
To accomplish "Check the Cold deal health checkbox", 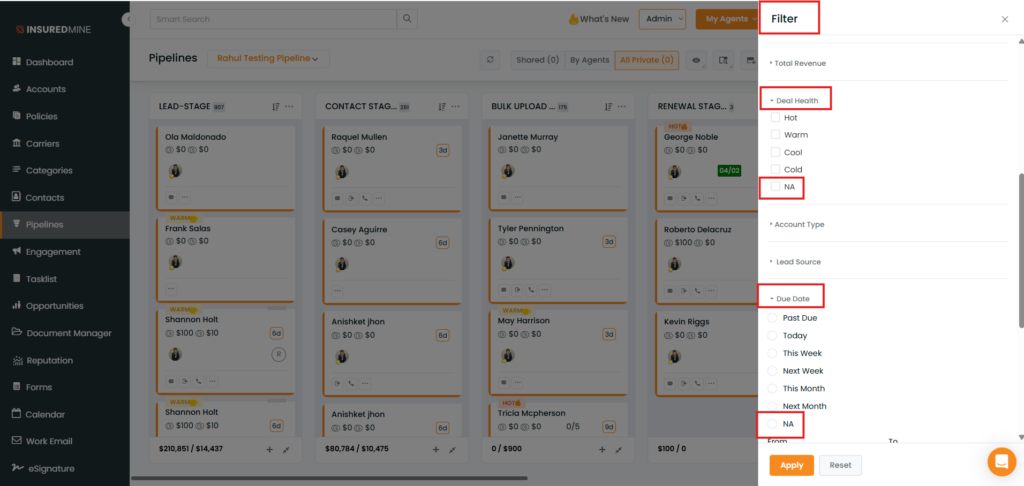I will [775, 170].
